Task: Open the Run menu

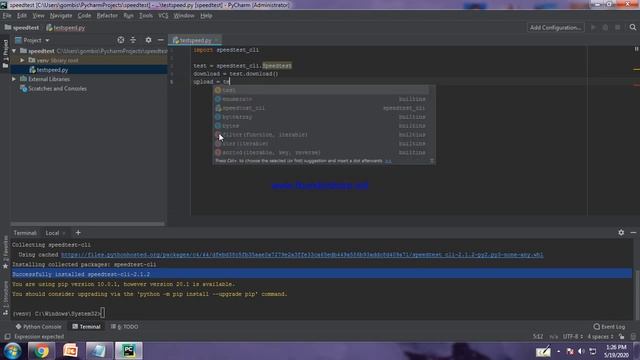Action: pos(128,16)
